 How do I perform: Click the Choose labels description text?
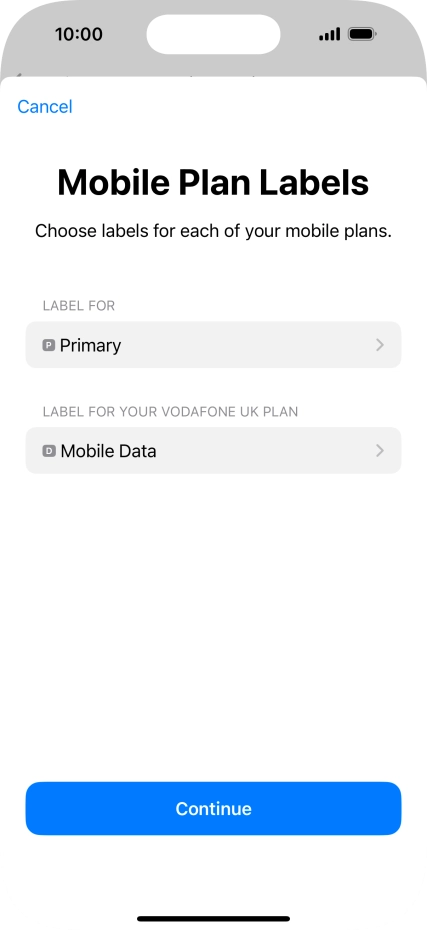point(214,231)
